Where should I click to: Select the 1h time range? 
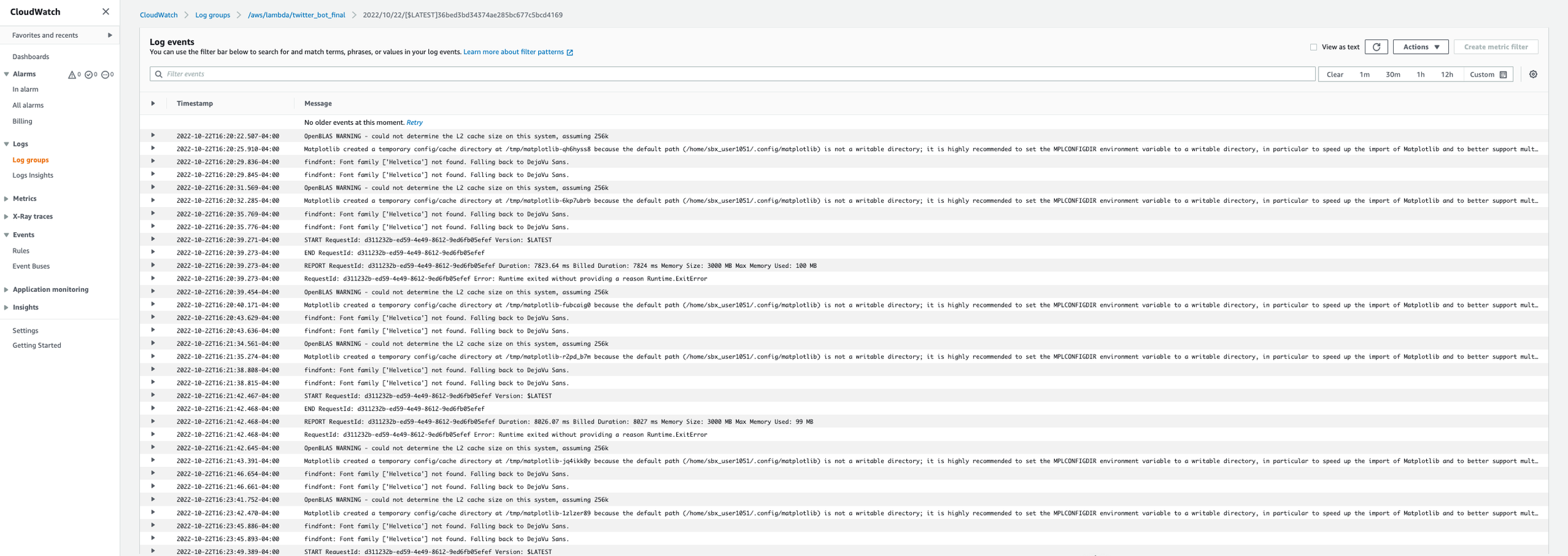coord(1421,75)
